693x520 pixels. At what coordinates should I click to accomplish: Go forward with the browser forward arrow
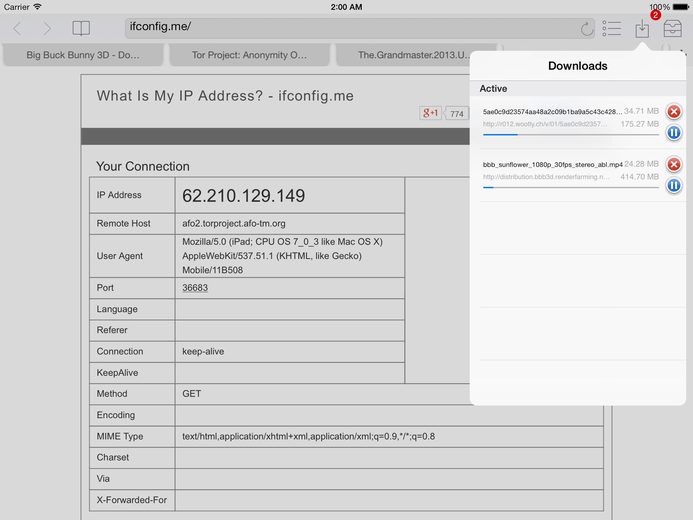[x=46, y=29]
